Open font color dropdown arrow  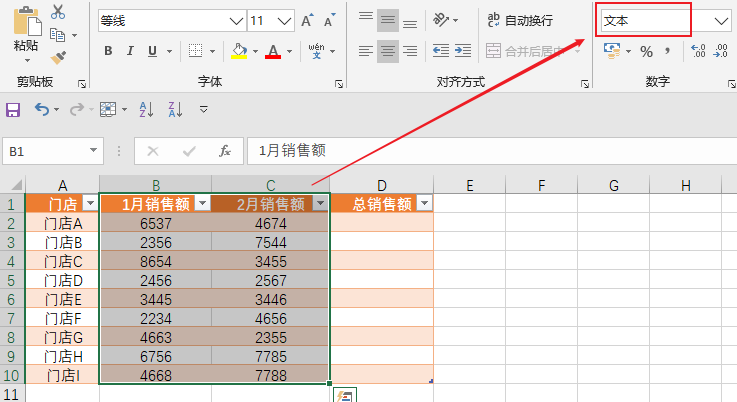(289, 51)
